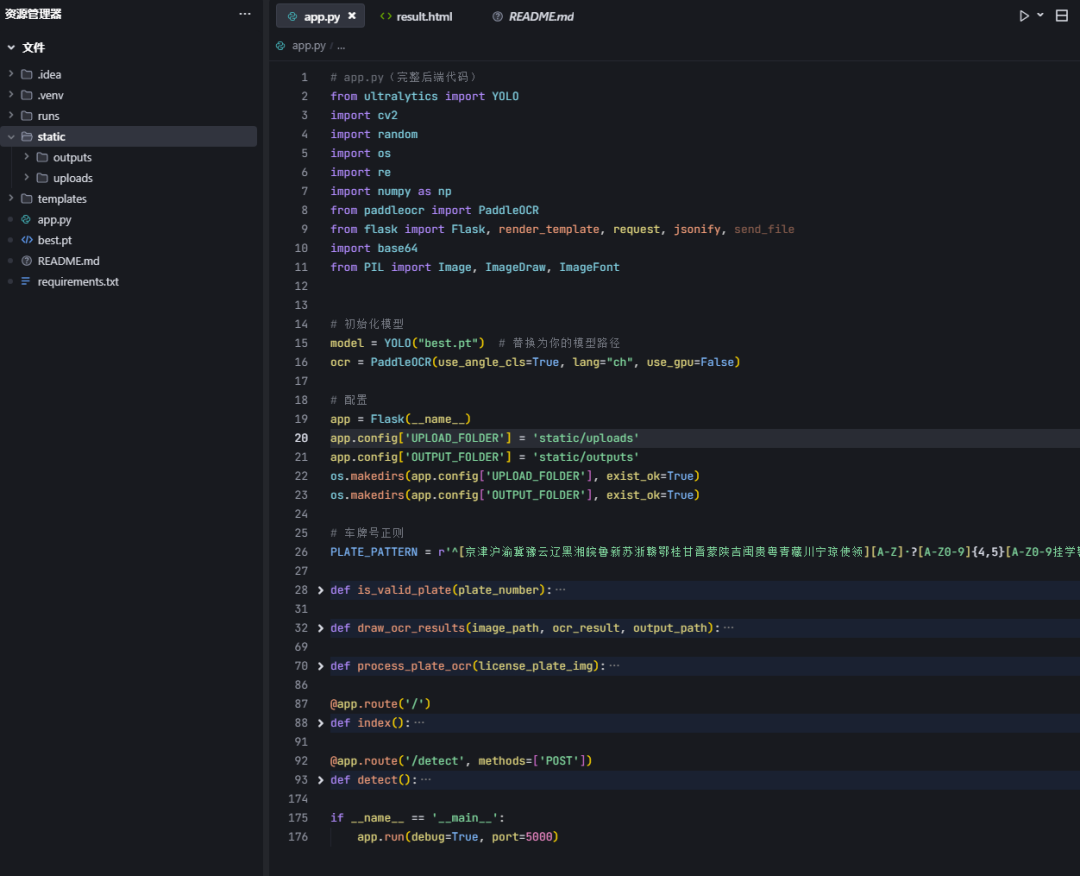Expand the runs folder chevron

(x=11, y=115)
